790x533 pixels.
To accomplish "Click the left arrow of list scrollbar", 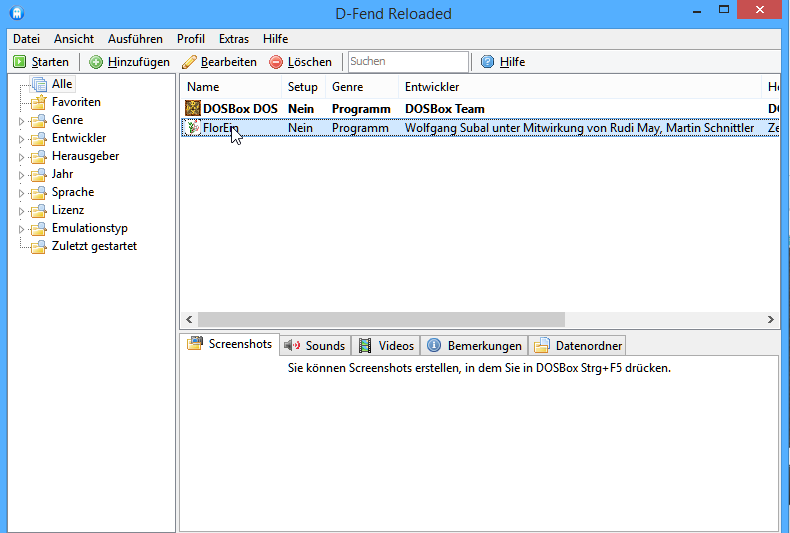I will pos(189,319).
